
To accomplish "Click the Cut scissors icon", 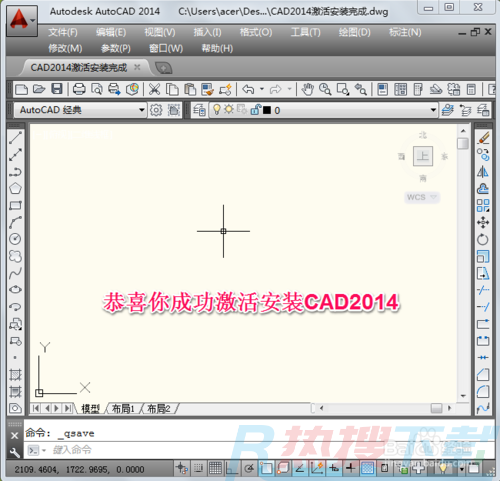I will (154, 89).
